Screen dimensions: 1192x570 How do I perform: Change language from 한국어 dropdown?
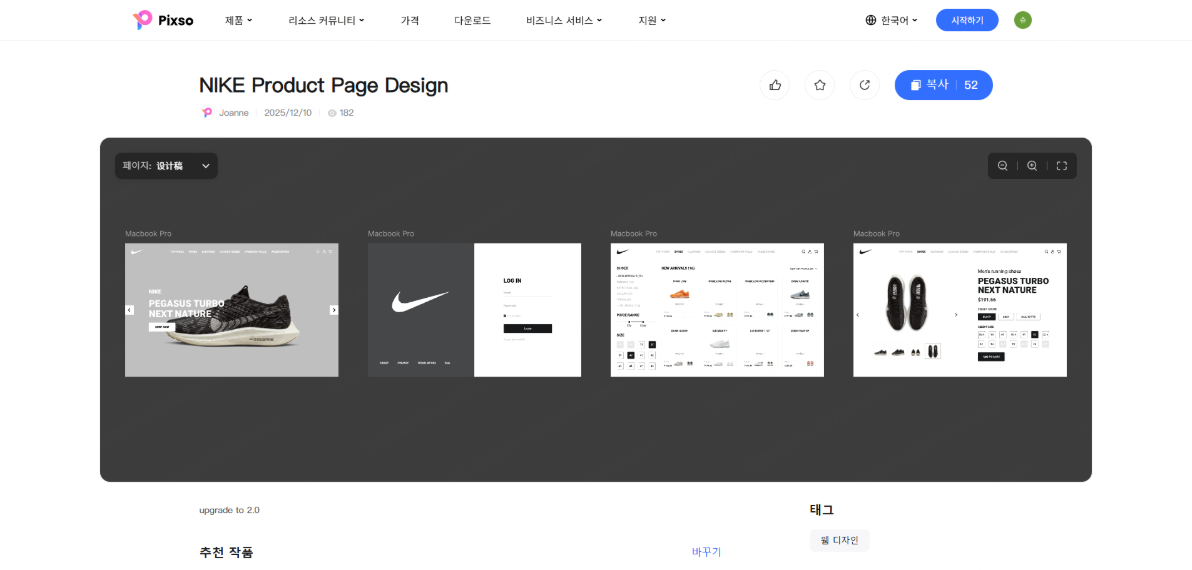(x=891, y=21)
